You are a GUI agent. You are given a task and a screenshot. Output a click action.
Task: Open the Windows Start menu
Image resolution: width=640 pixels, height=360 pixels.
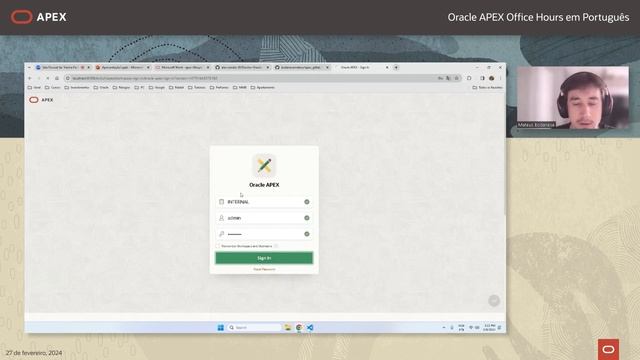click(x=220, y=327)
